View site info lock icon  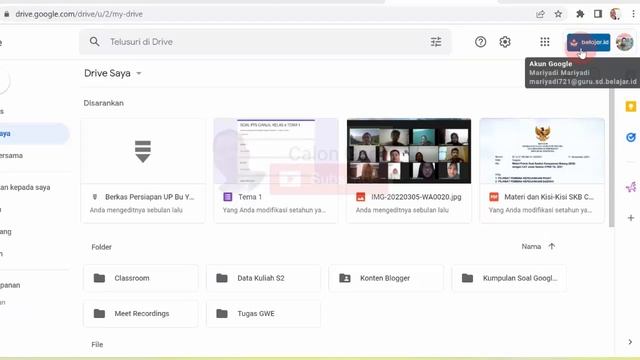pos(7,14)
